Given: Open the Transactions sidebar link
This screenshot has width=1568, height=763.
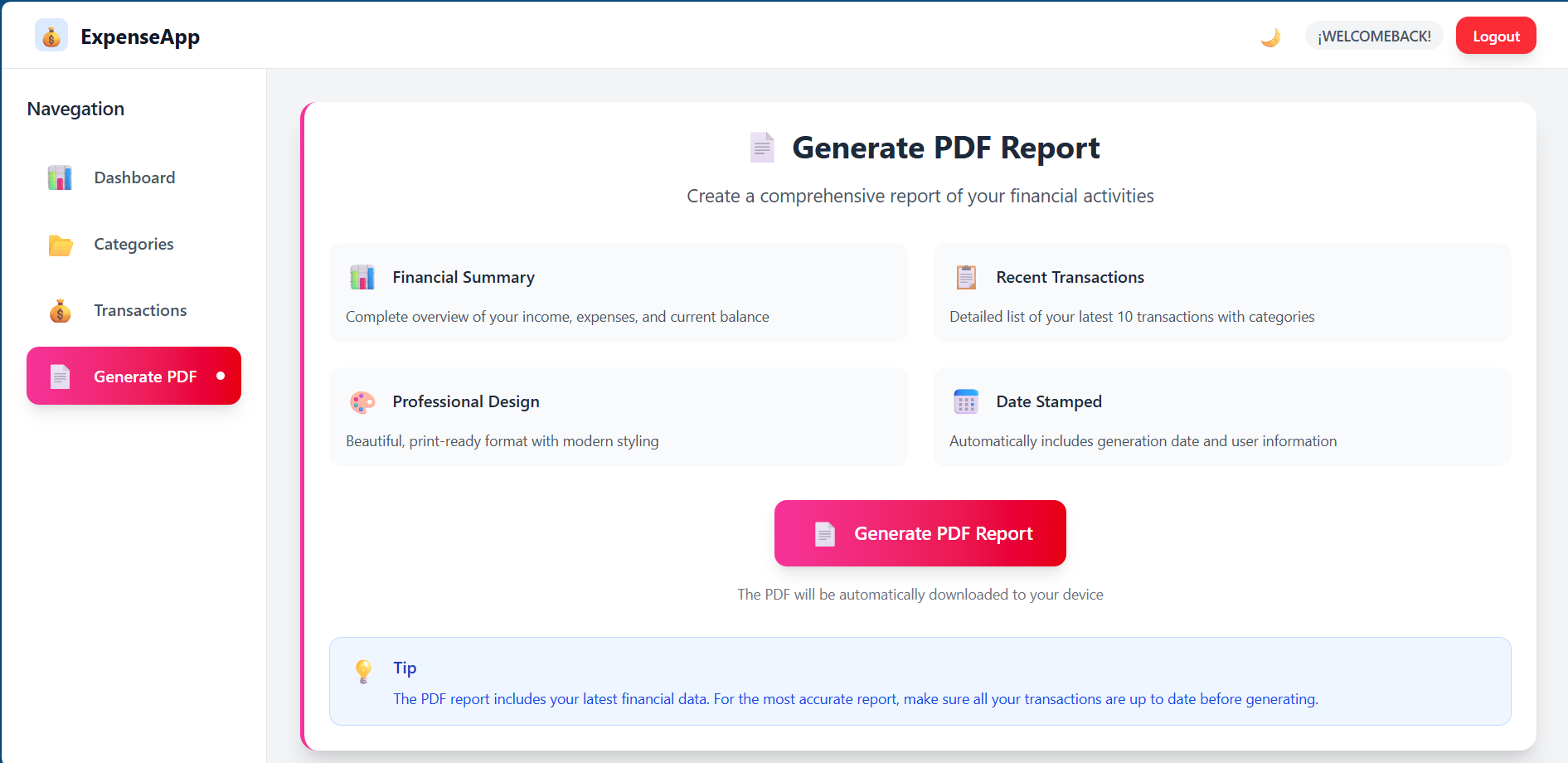Looking at the screenshot, I should click(x=140, y=310).
